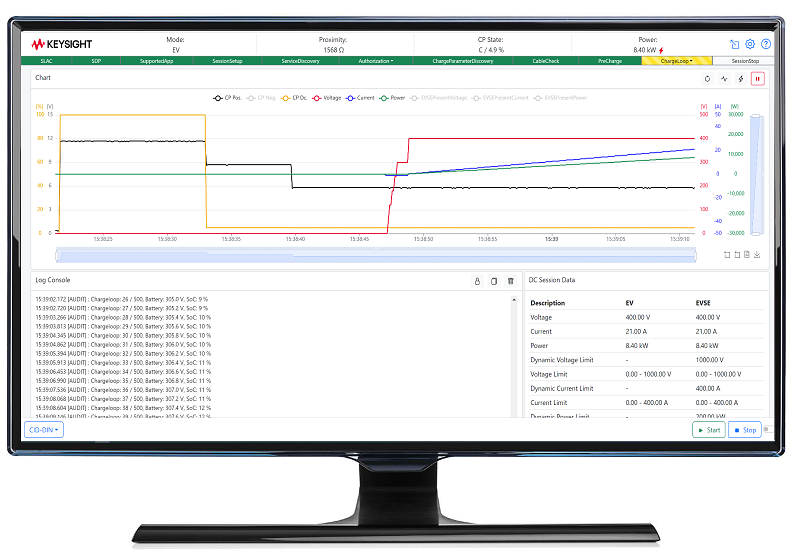The height and width of the screenshot is (554, 800).
Task: Toggle CP Neg. series in chart legend
Action: click(261, 98)
